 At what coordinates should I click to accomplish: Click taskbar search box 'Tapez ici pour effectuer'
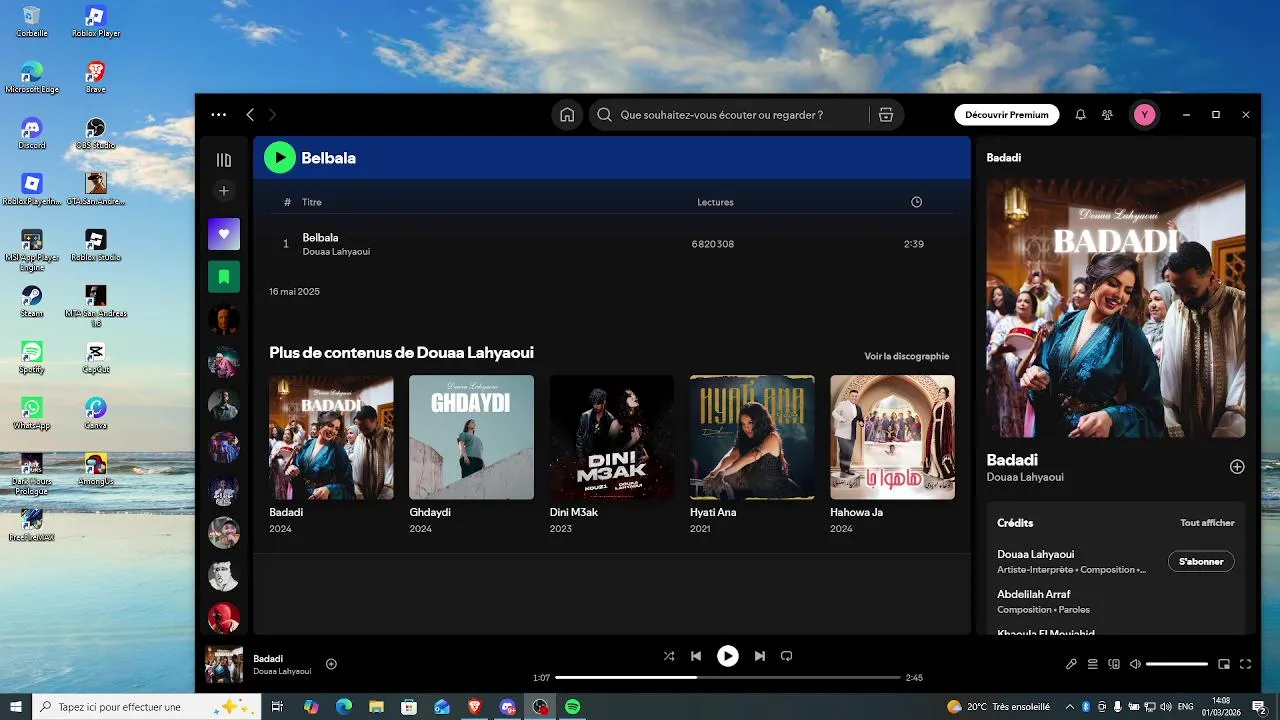click(146, 707)
